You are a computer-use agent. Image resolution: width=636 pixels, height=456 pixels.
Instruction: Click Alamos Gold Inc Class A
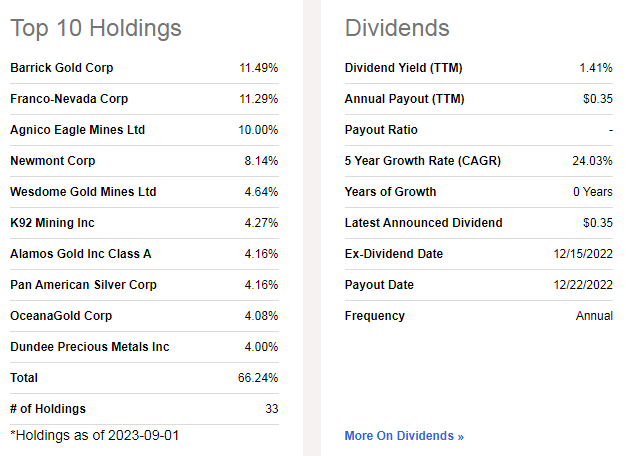coord(80,254)
